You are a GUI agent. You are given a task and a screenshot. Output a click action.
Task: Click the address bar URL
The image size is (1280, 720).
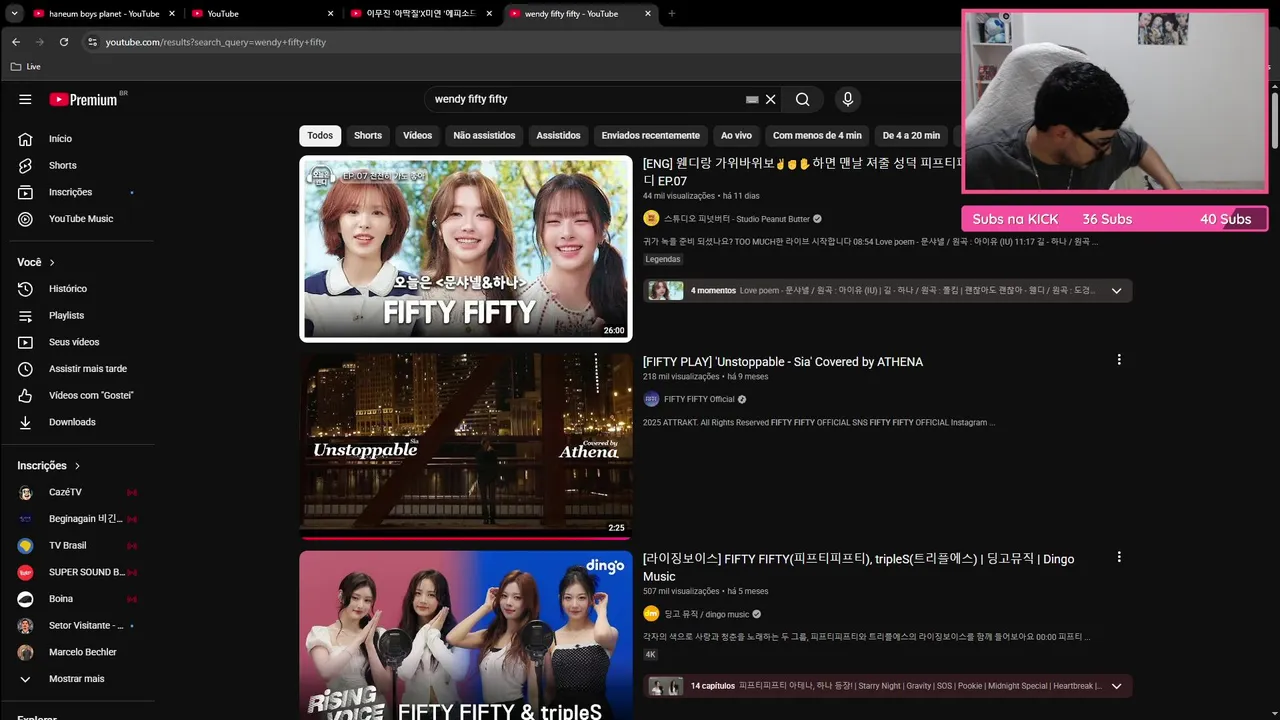pyautogui.click(x=216, y=42)
